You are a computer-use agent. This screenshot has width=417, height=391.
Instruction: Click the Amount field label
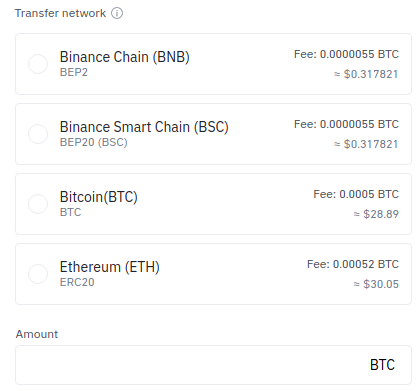point(37,334)
